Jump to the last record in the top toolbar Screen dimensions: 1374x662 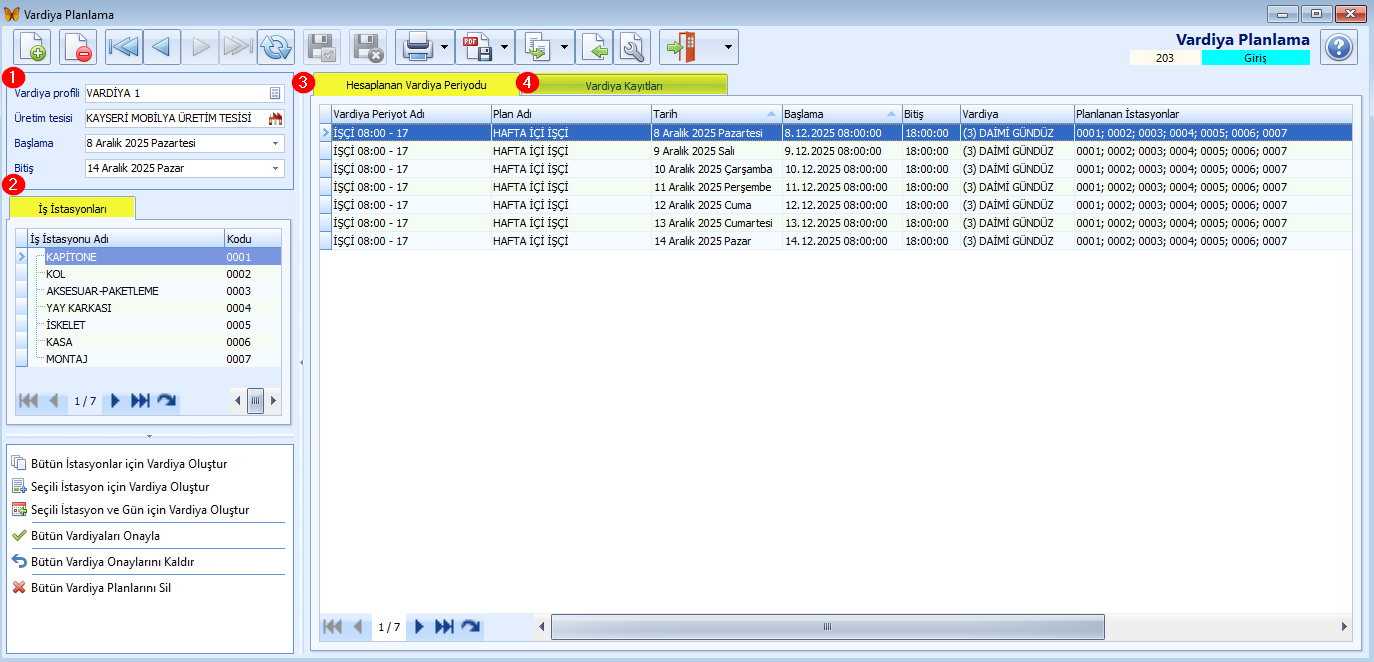tap(238, 47)
